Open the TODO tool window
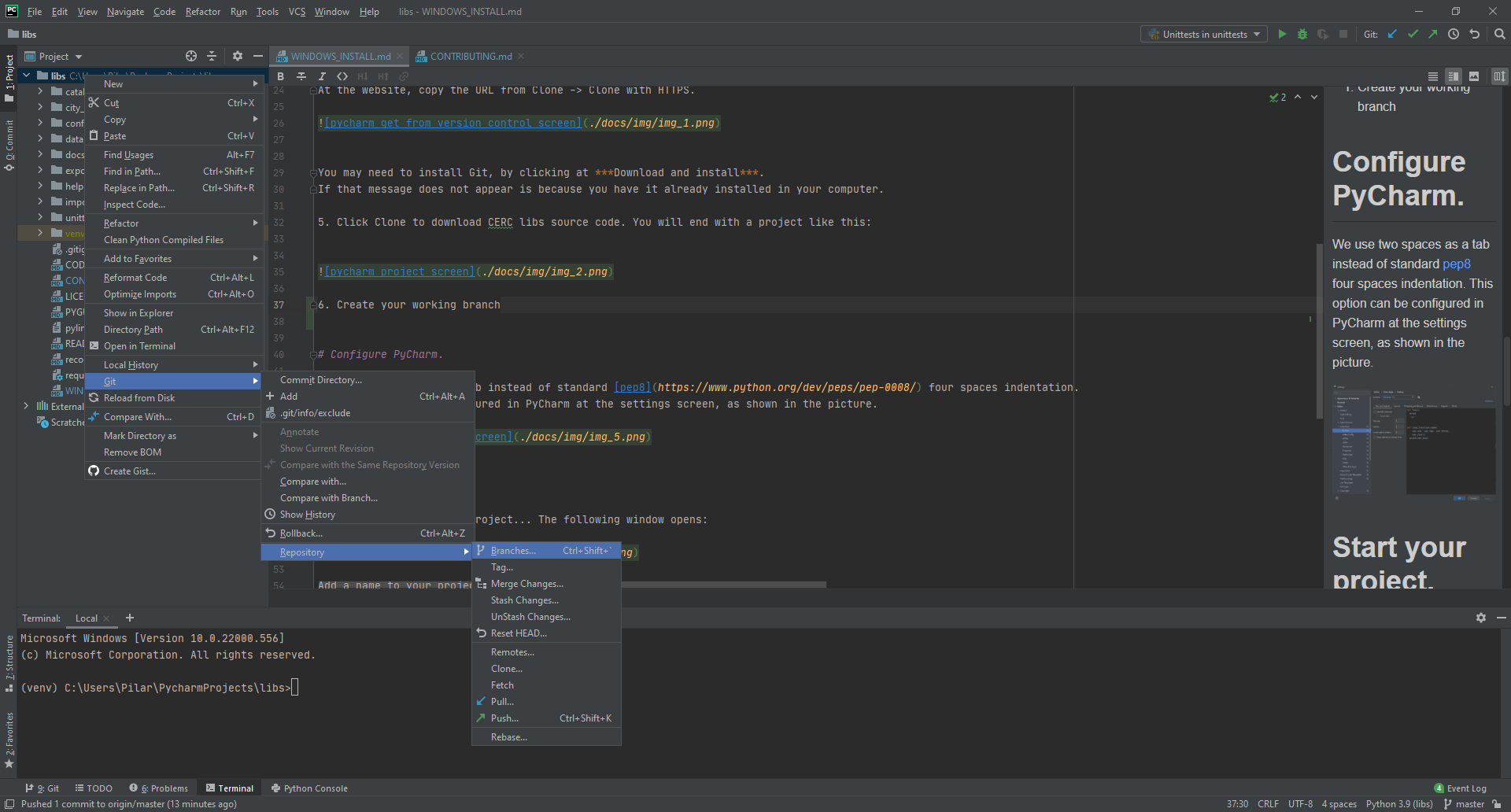The width and height of the screenshot is (1511, 812). pos(94,788)
